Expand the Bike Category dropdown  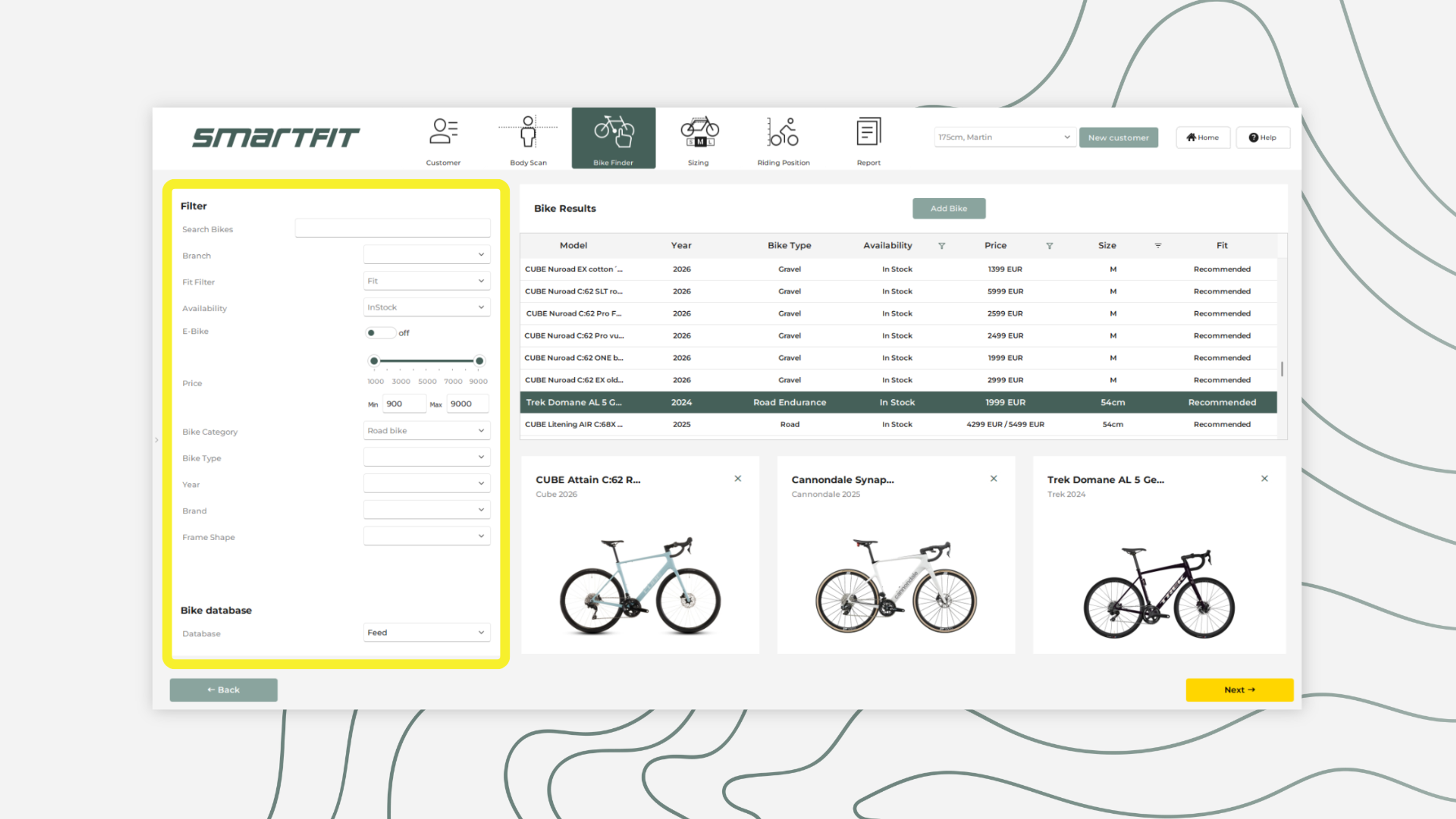pyautogui.click(x=427, y=431)
